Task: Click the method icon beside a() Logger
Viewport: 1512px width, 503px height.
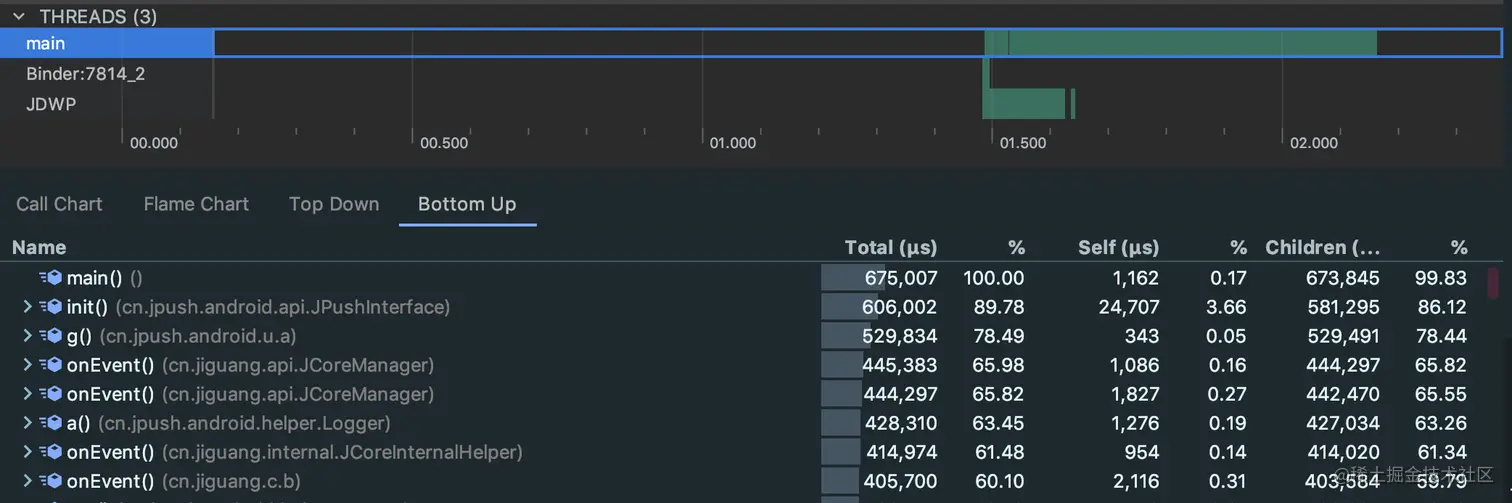Action: 51,423
